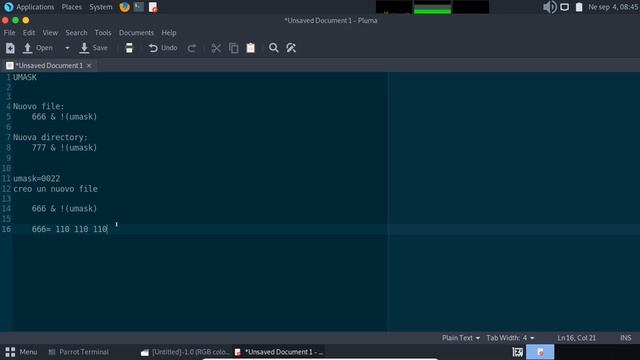This screenshot has width=640, height=360.
Task: Switch to Unsaved Document 1 taskbar item
Action: [278, 352]
